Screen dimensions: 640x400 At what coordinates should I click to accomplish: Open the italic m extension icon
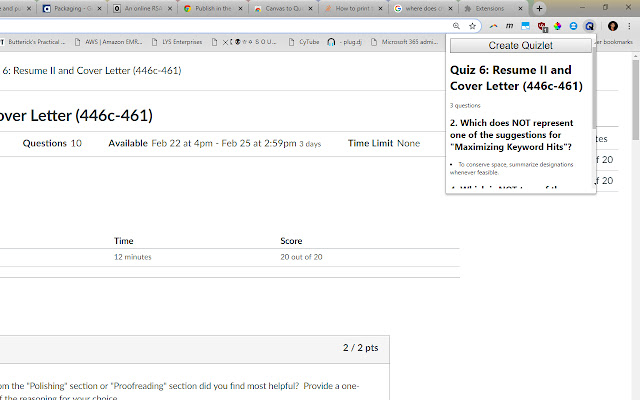[x=509, y=26]
